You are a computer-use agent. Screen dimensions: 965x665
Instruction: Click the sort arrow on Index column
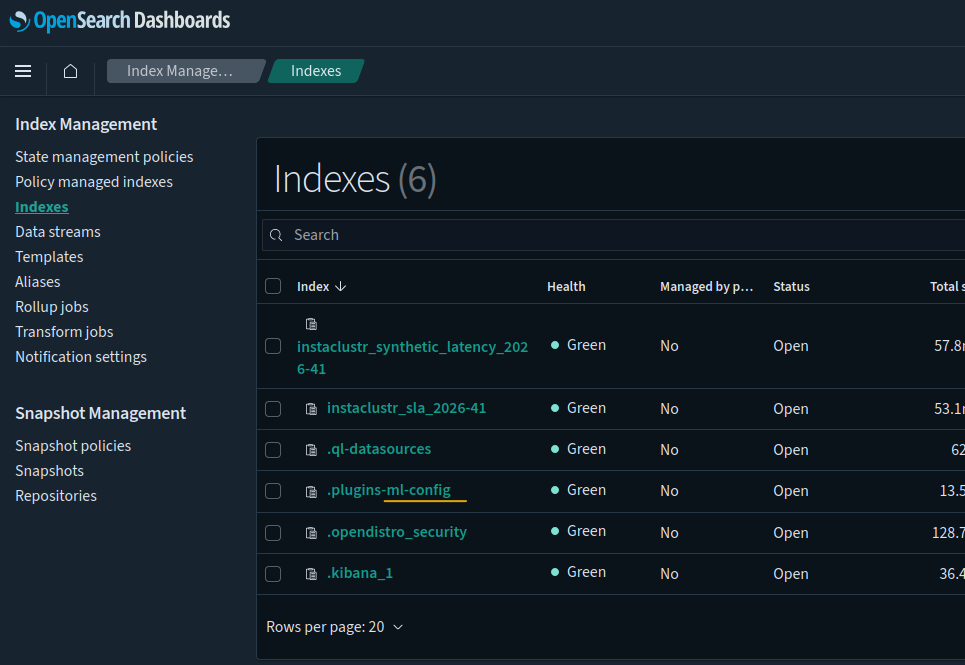coord(340,287)
